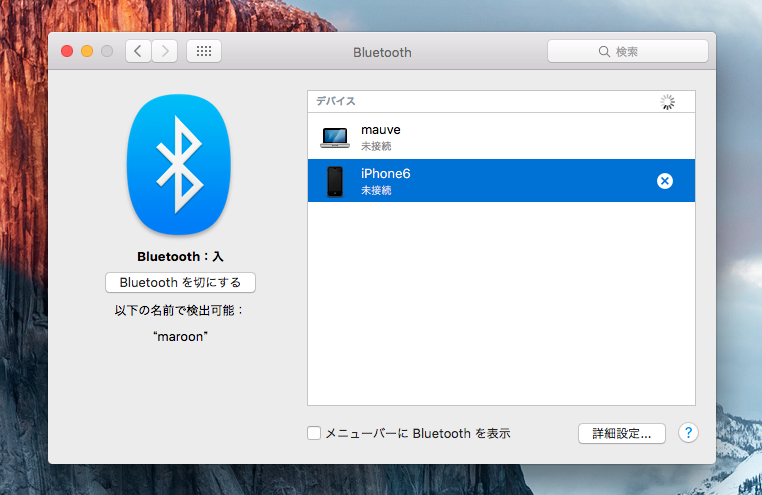Close the window with red button

(x=67, y=51)
